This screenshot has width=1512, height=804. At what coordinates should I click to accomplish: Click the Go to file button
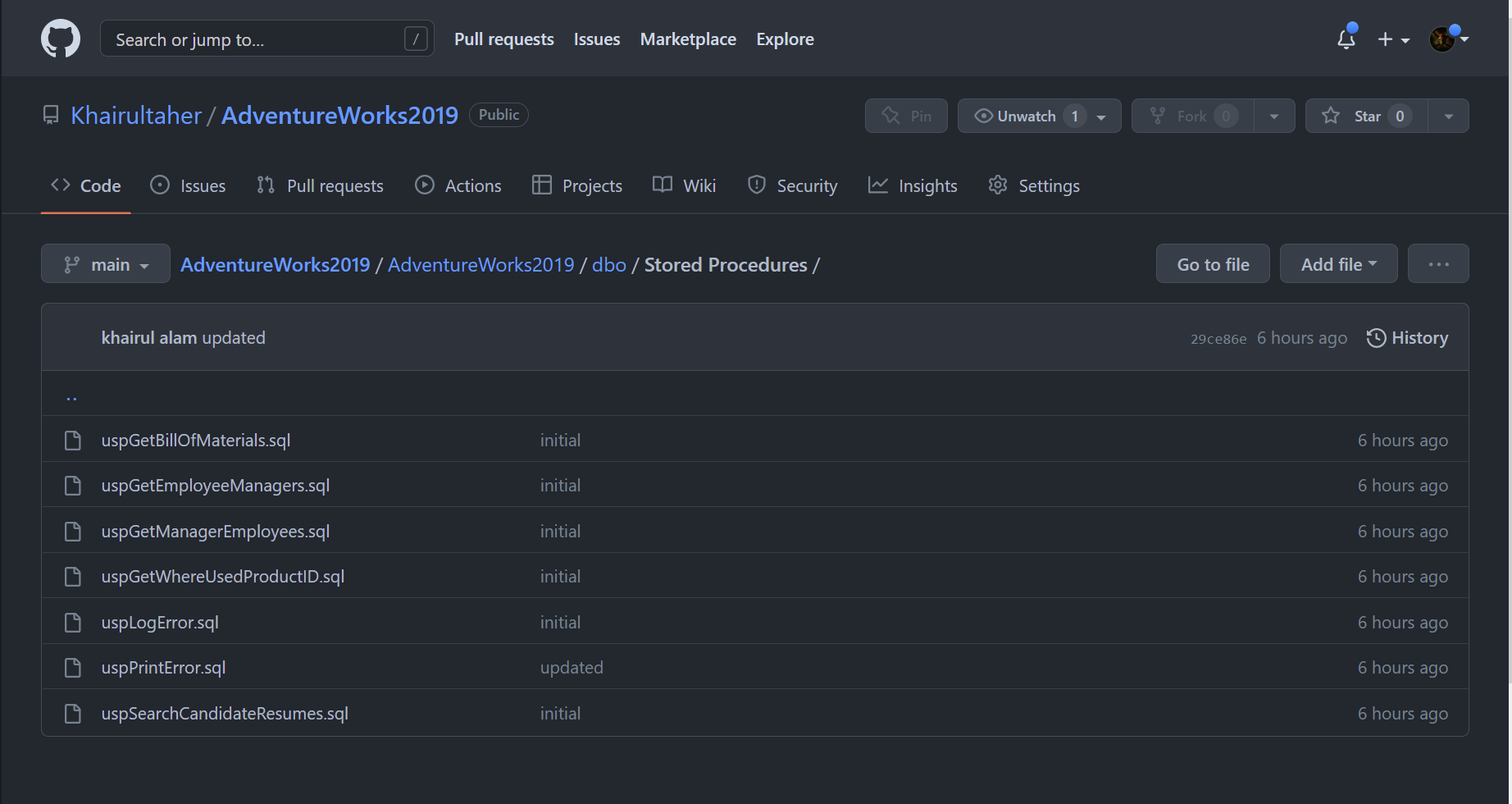pyautogui.click(x=1213, y=263)
